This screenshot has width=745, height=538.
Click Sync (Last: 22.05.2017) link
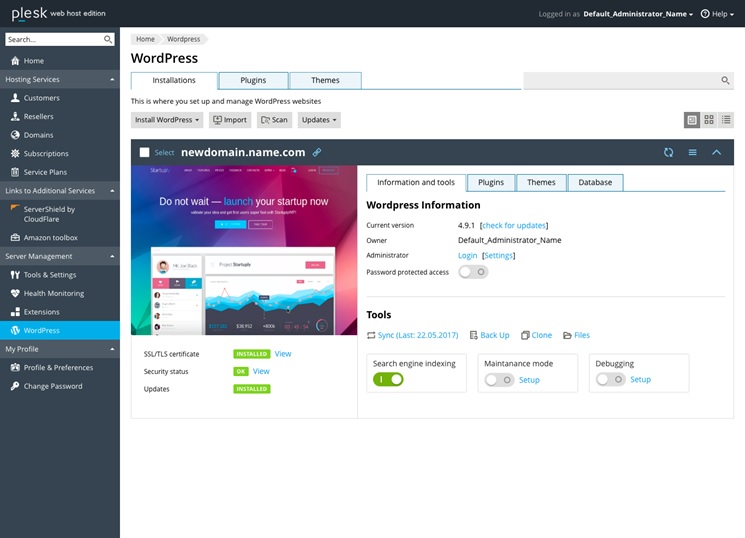tap(412, 335)
